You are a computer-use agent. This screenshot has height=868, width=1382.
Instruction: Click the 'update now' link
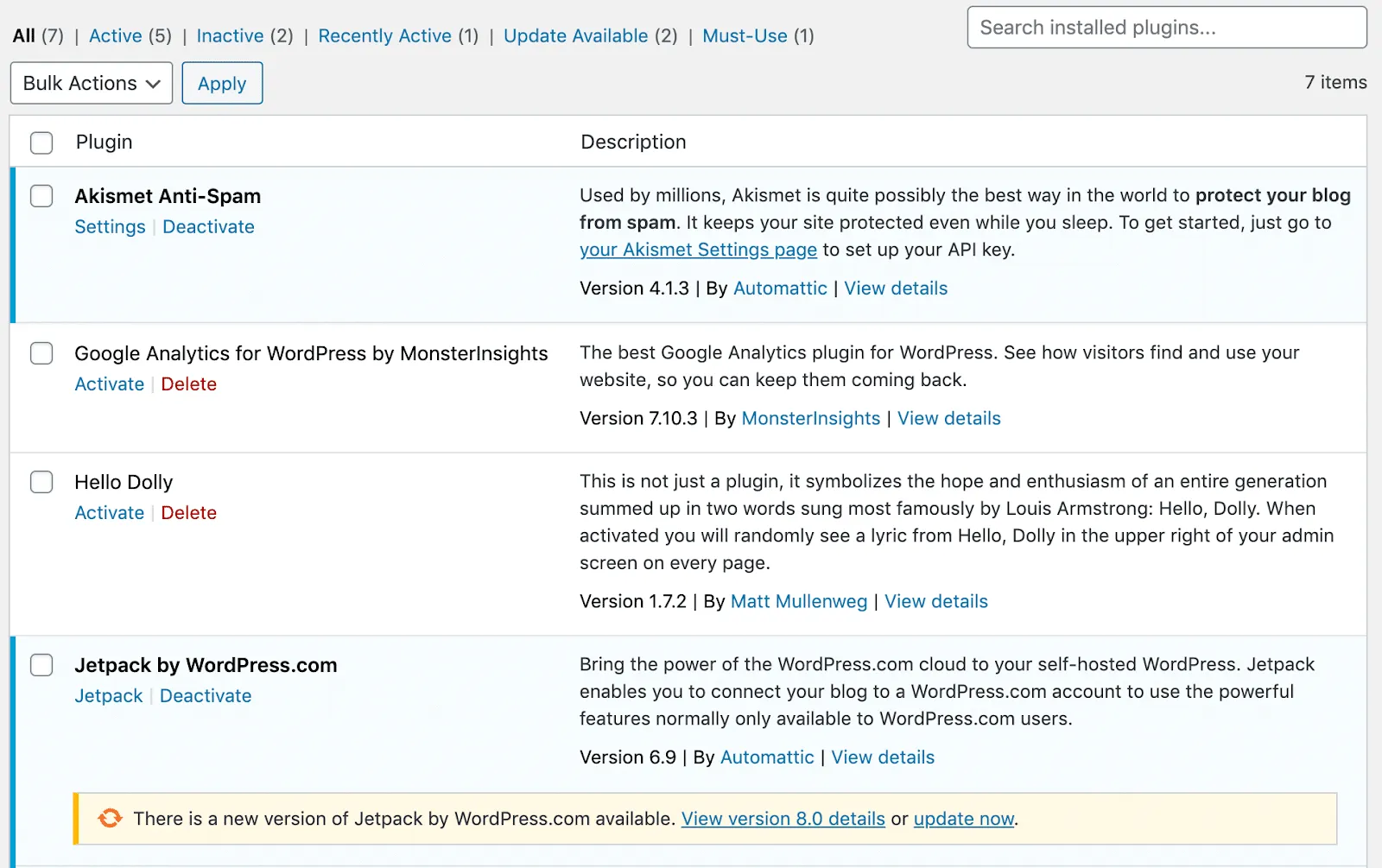click(x=964, y=818)
